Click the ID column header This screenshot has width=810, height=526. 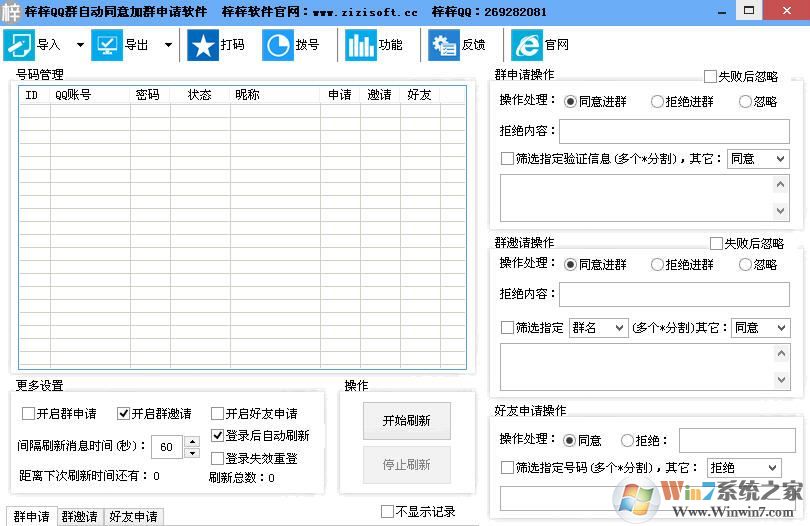coord(35,95)
